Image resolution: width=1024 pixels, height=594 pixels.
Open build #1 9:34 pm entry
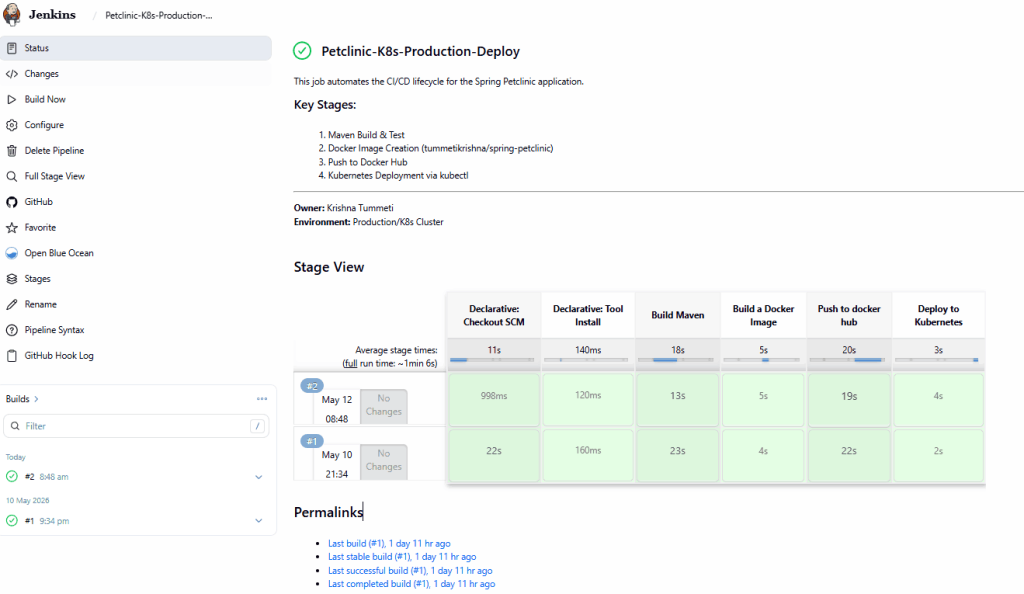(47, 521)
